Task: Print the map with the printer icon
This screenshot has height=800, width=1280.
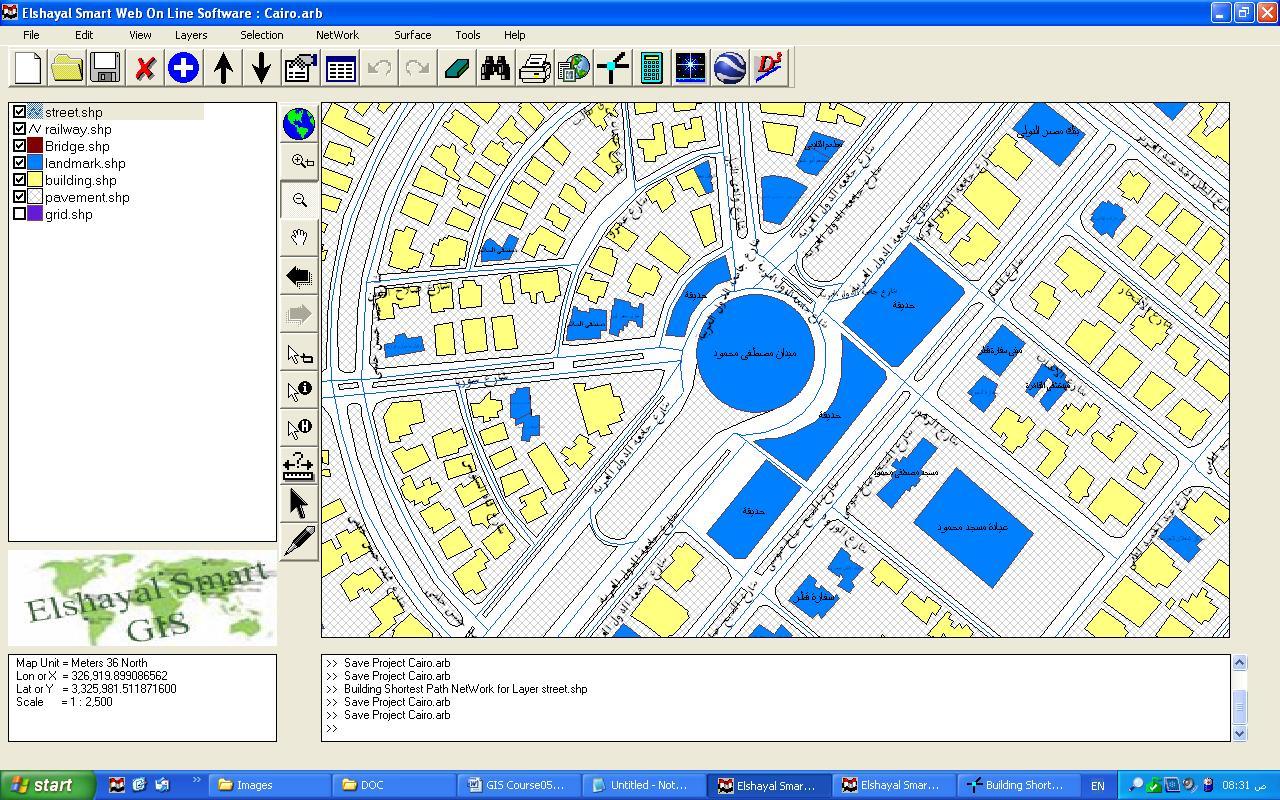Action: [535, 68]
